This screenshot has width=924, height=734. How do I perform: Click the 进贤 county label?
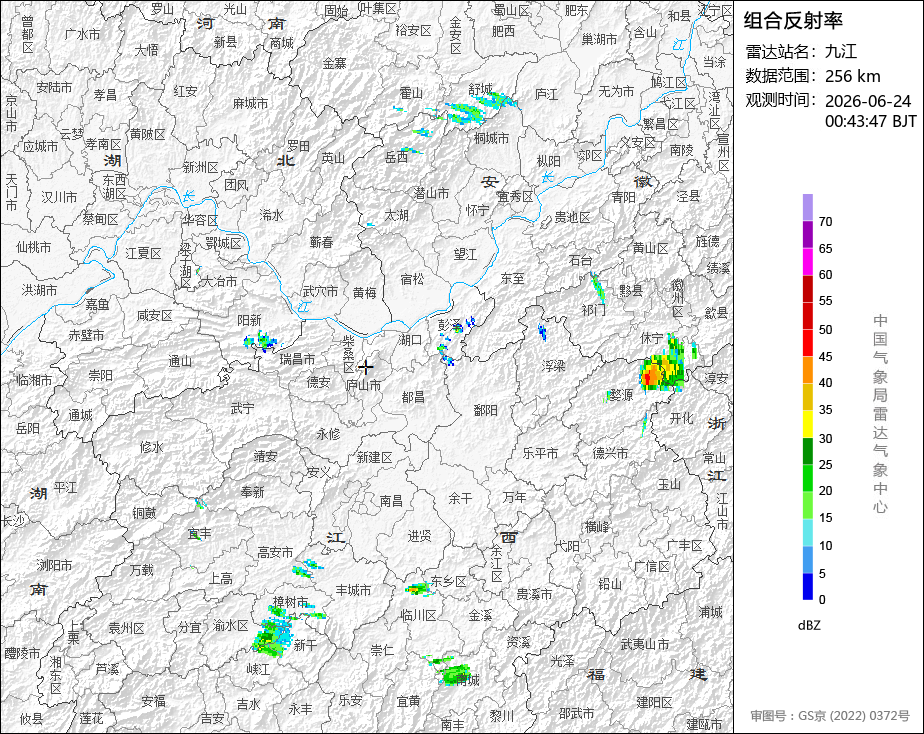pos(420,535)
